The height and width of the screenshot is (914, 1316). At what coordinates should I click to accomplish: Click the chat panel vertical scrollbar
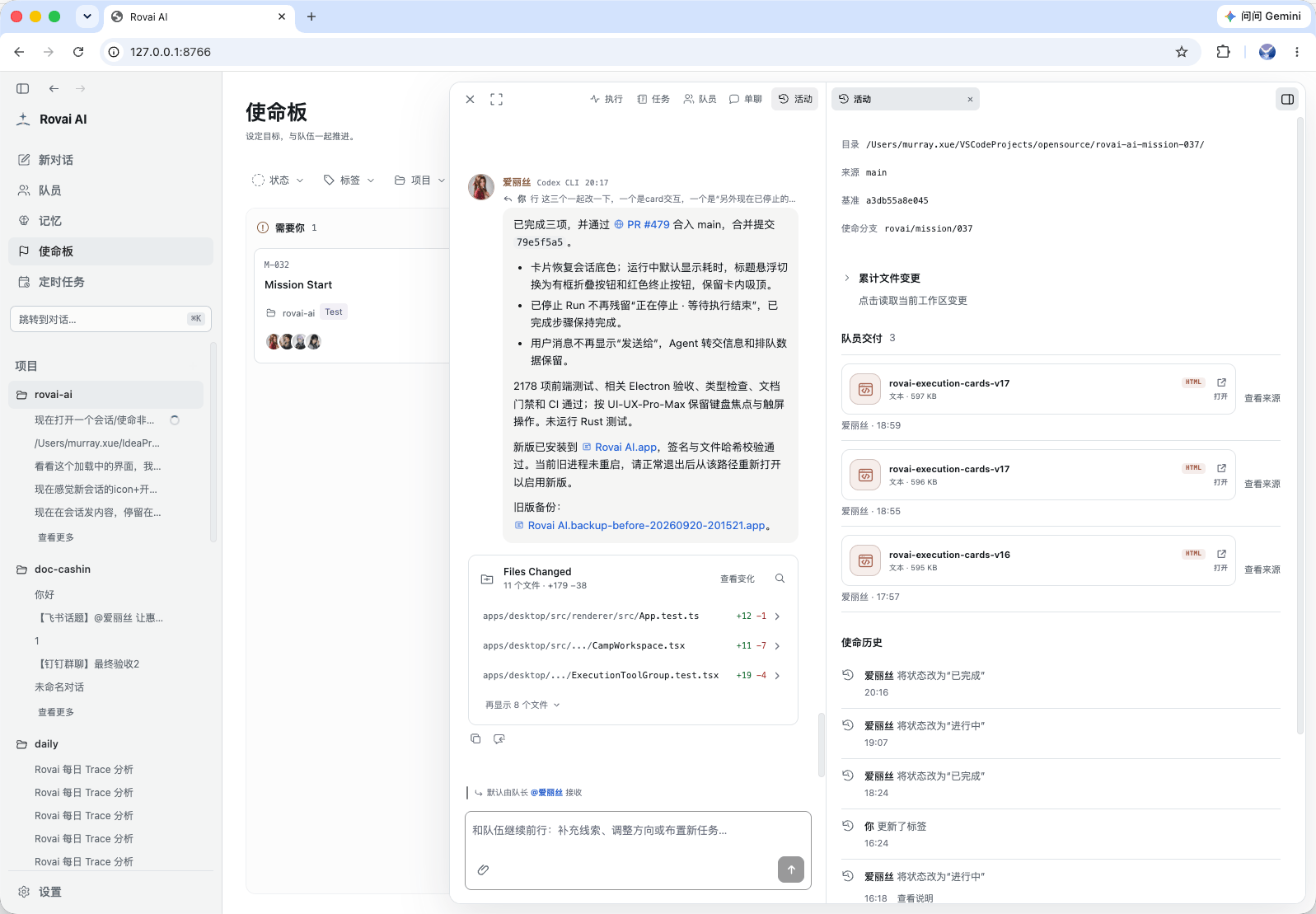click(x=821, y=745)
